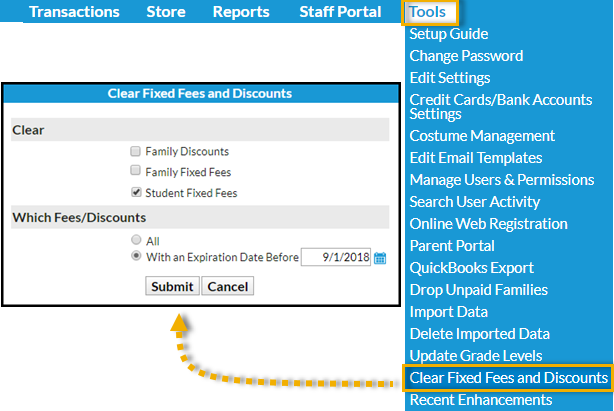Select QuickBooks Export menu entry
The height and width of the screenshot is (411, 614).
pyautogui.click(x=471, y=268)
